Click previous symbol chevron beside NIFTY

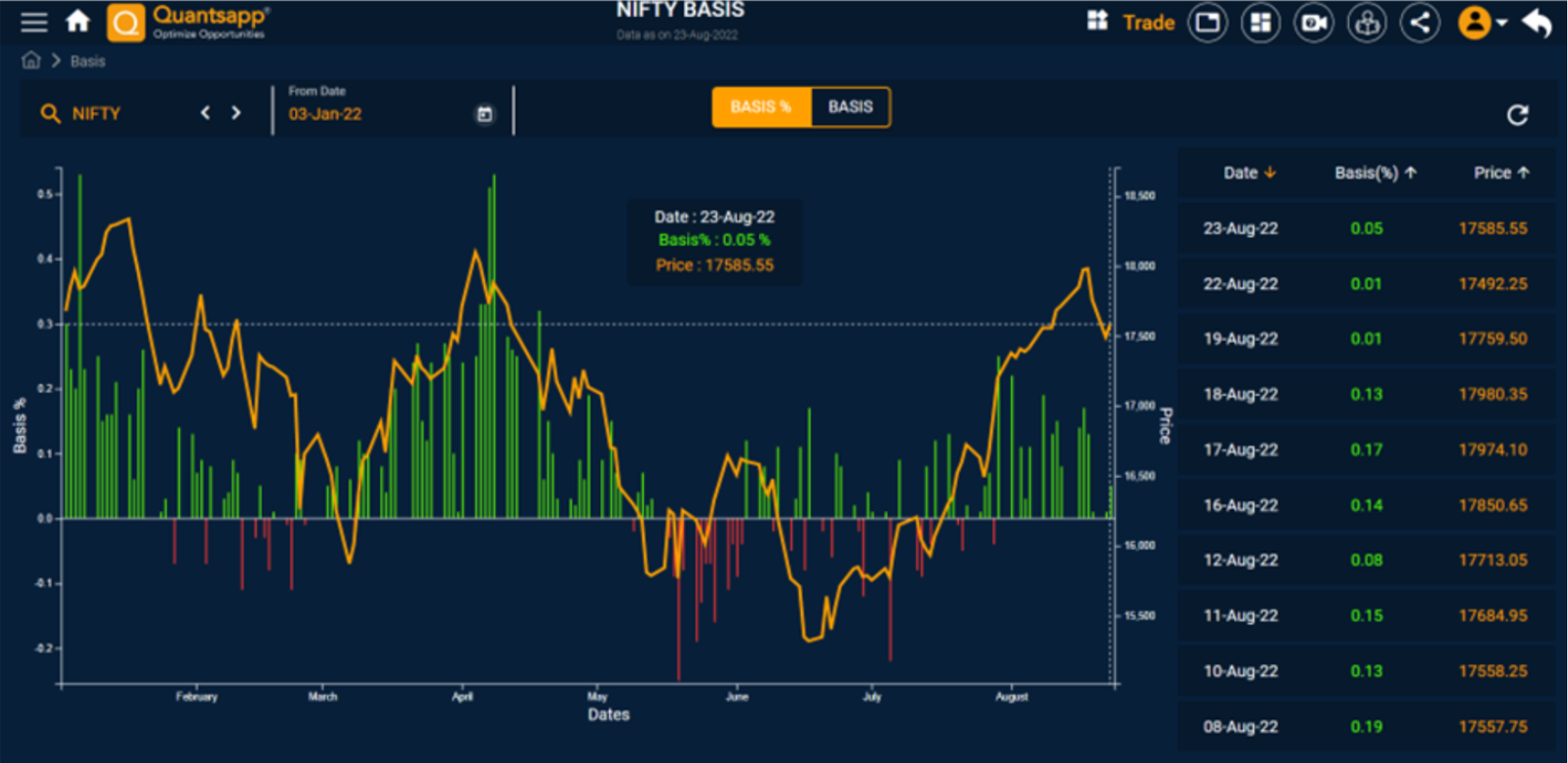(x=205, y=114)
